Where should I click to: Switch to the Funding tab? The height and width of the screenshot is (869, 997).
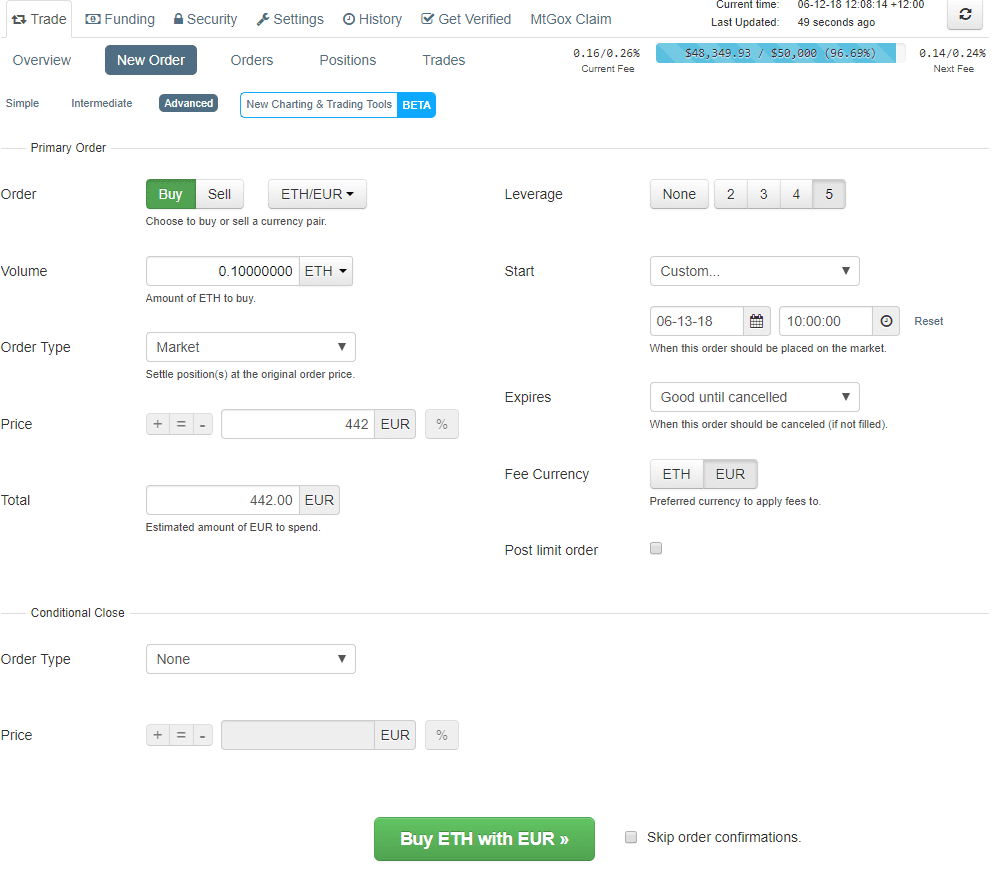click(x=120, y=19)
